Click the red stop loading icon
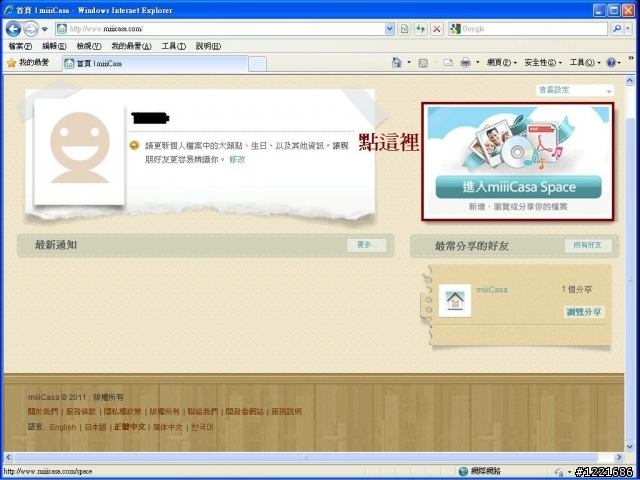Viewport: 640px width, 480px height. (x=437, y=29)
